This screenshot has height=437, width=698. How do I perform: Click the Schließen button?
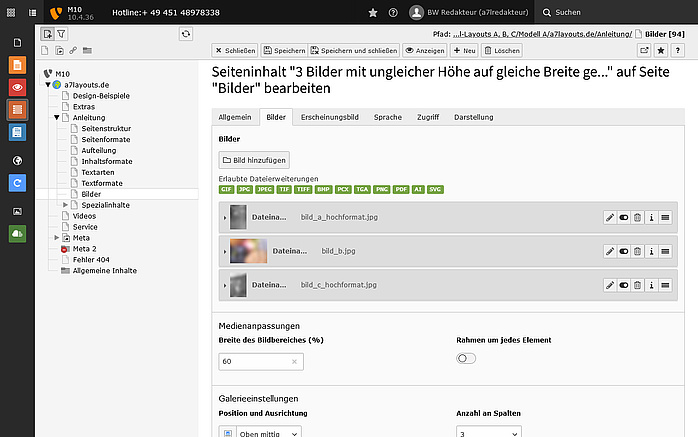(235, 50)
